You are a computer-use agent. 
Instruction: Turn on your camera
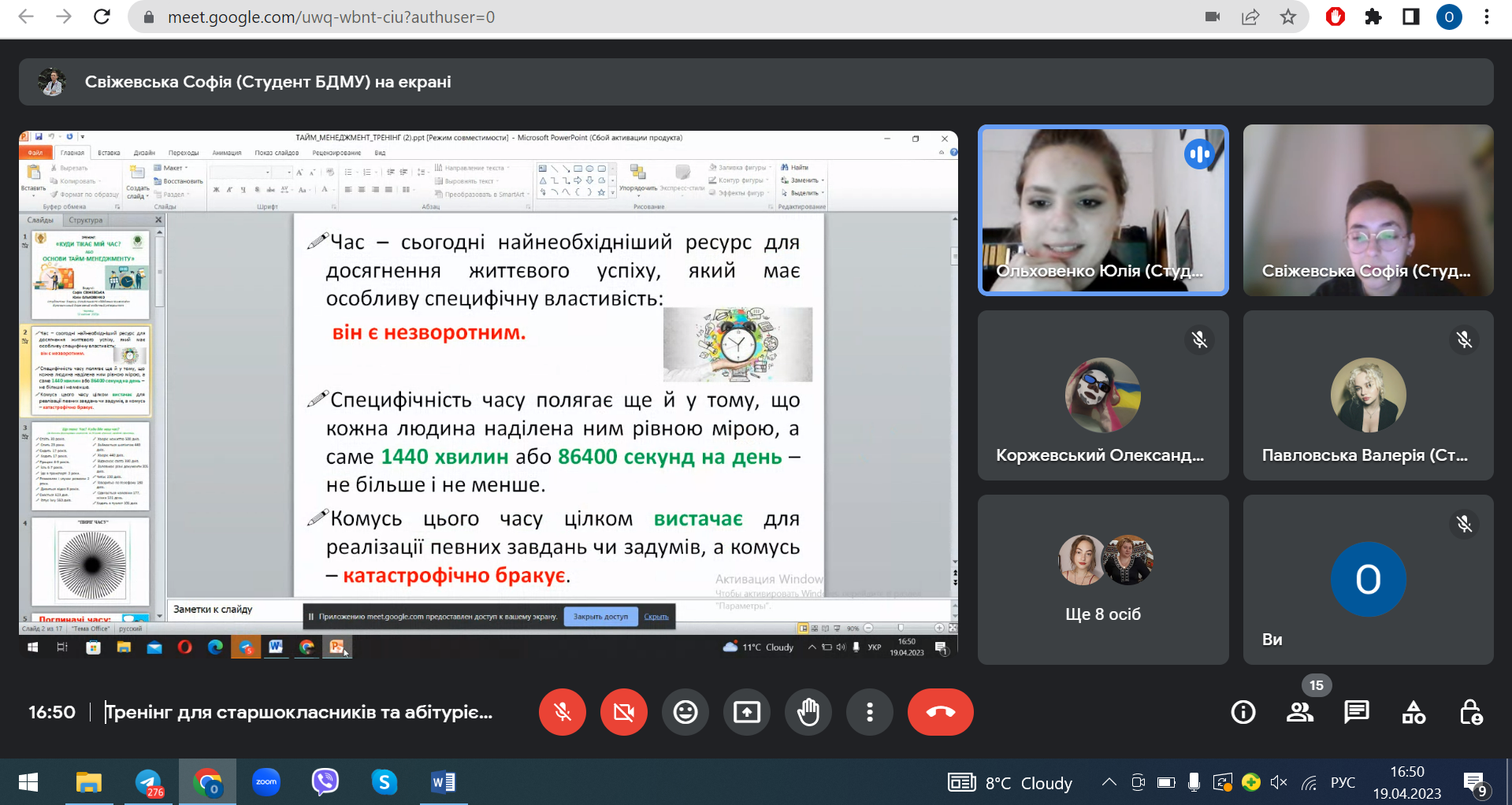pos(623,712)
